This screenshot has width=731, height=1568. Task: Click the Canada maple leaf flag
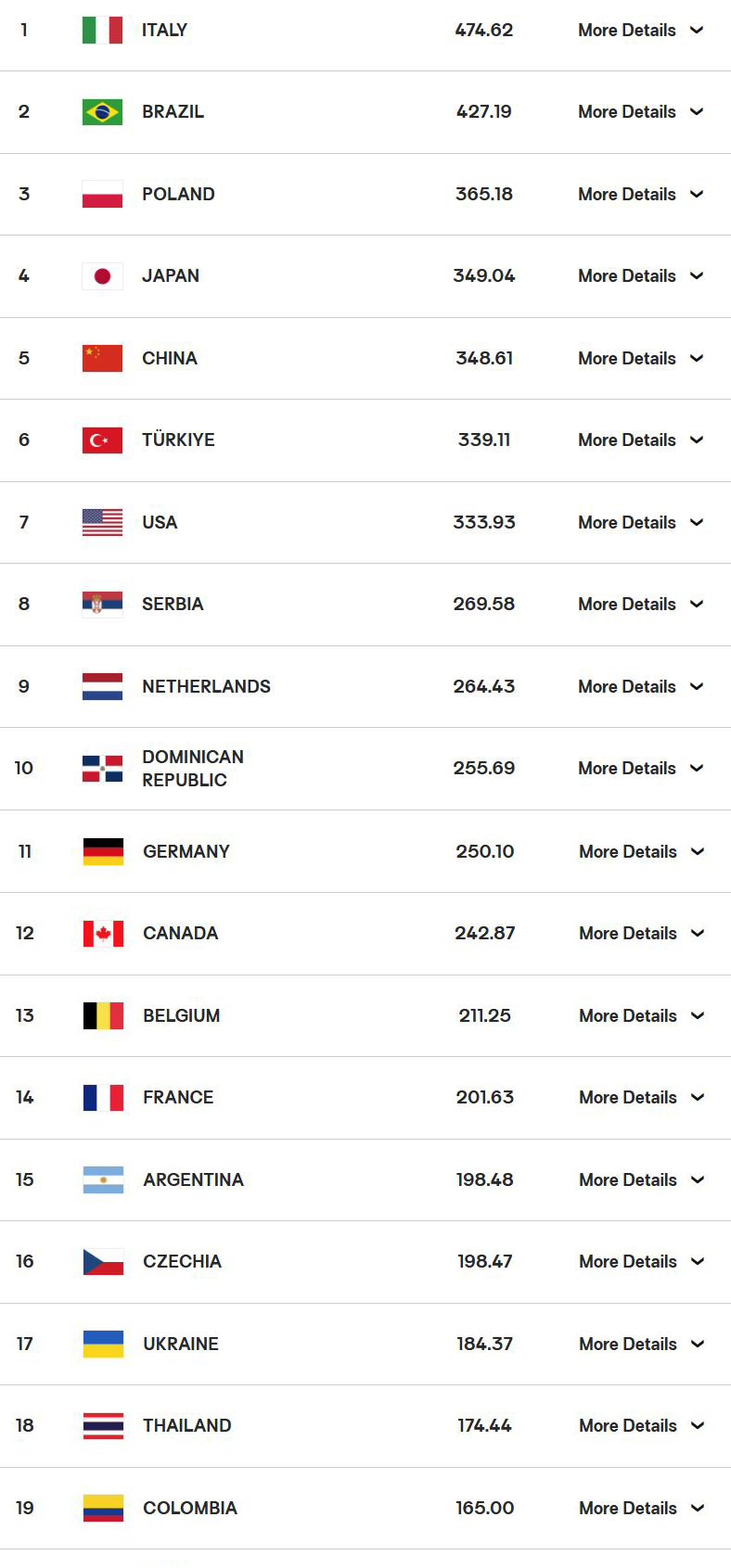(x=103, y=934)
